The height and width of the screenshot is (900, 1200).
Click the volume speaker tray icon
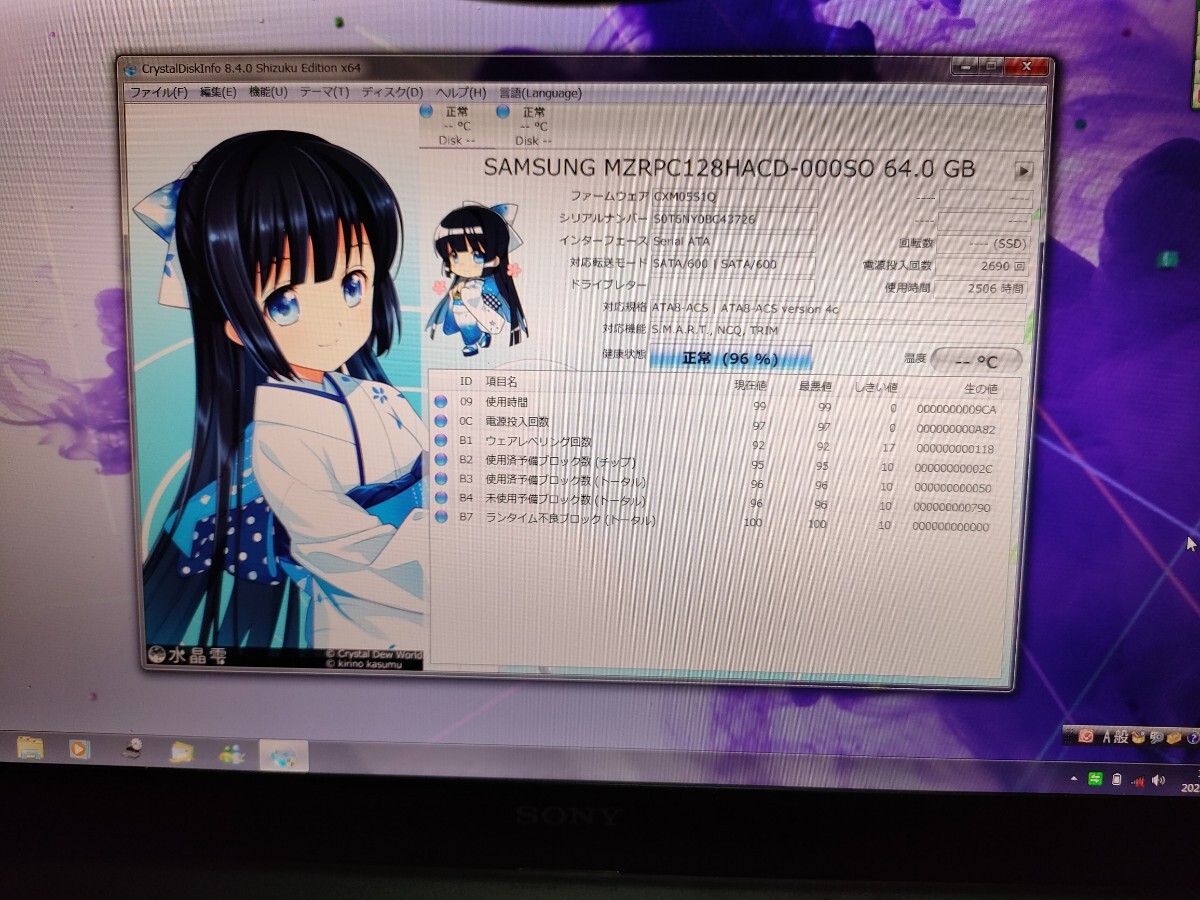click(1159, 780)
